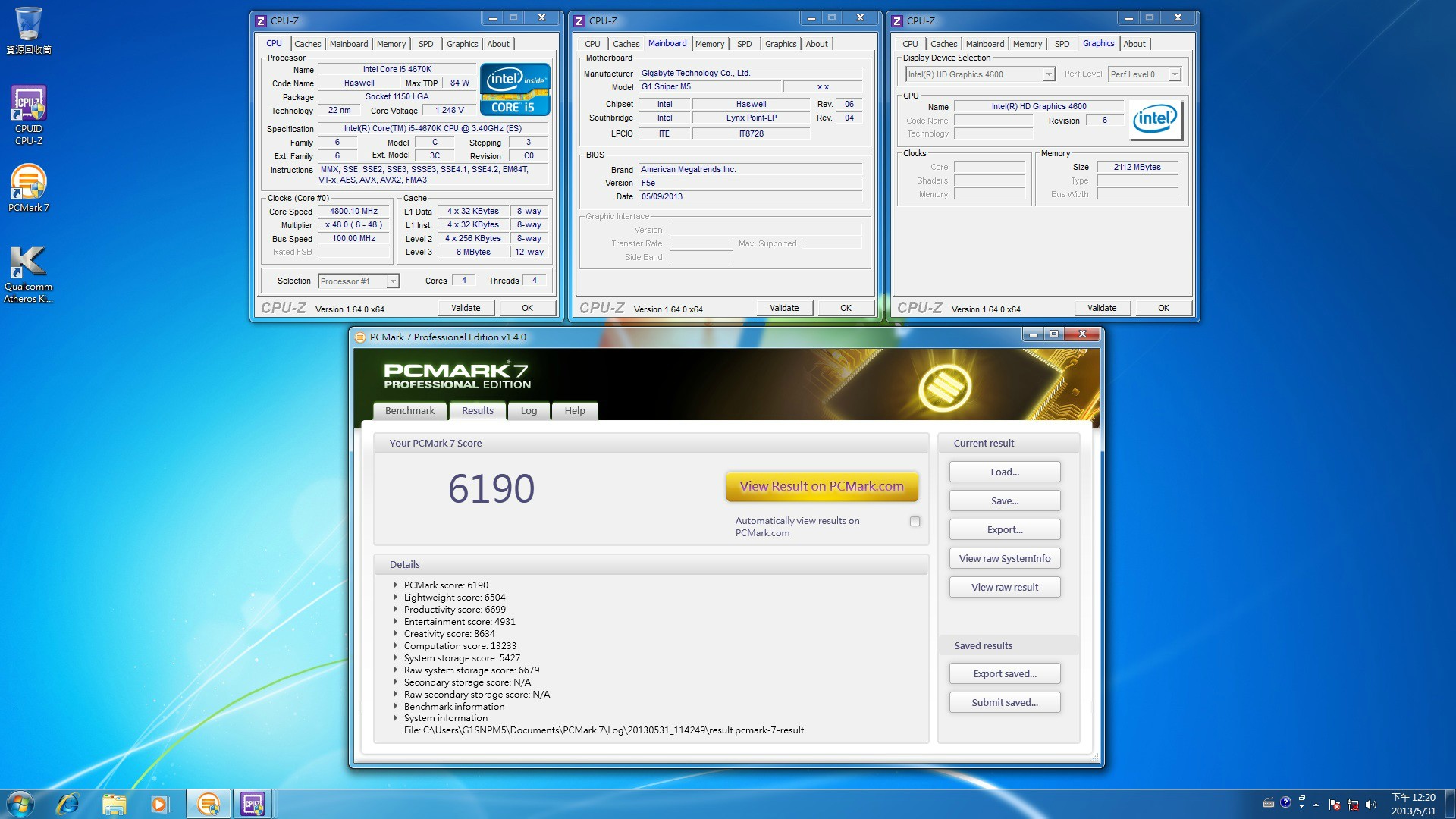Expand Computation score: 13233 detail
Image resolution: width=1456 pixels, height=819 pixels.
point(395,645)
